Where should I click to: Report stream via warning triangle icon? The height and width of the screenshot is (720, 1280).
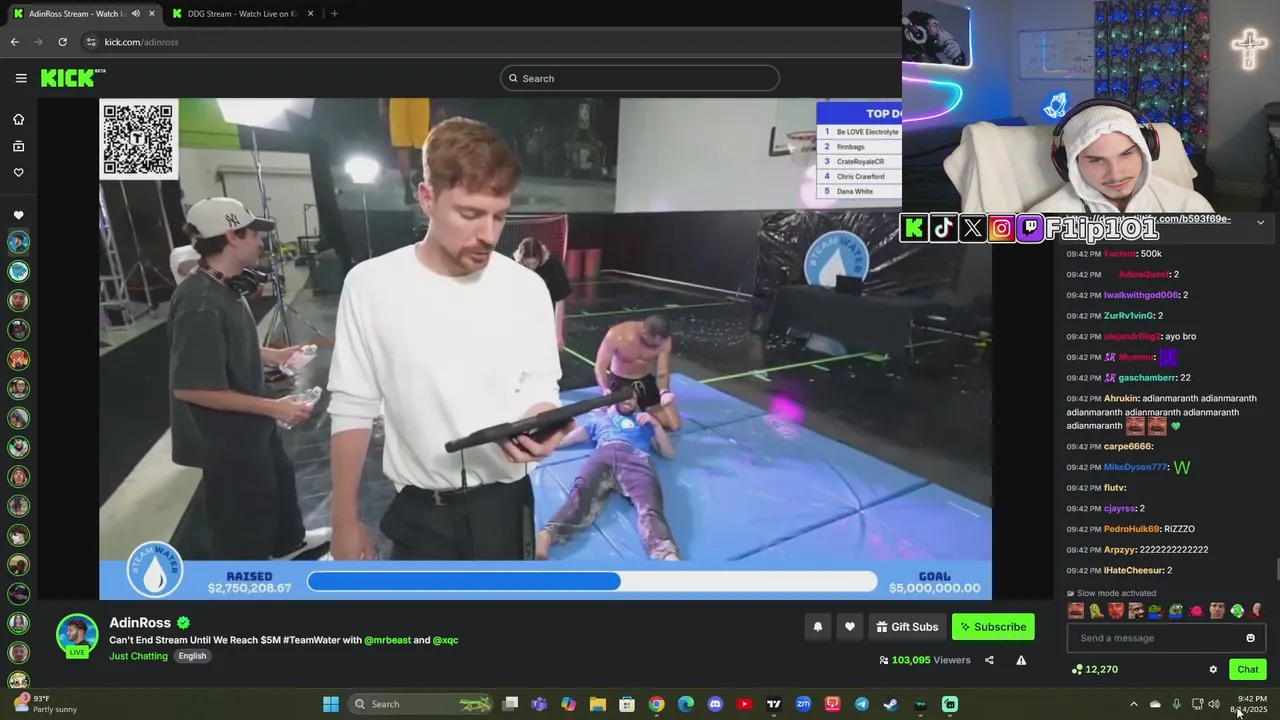1021,660
